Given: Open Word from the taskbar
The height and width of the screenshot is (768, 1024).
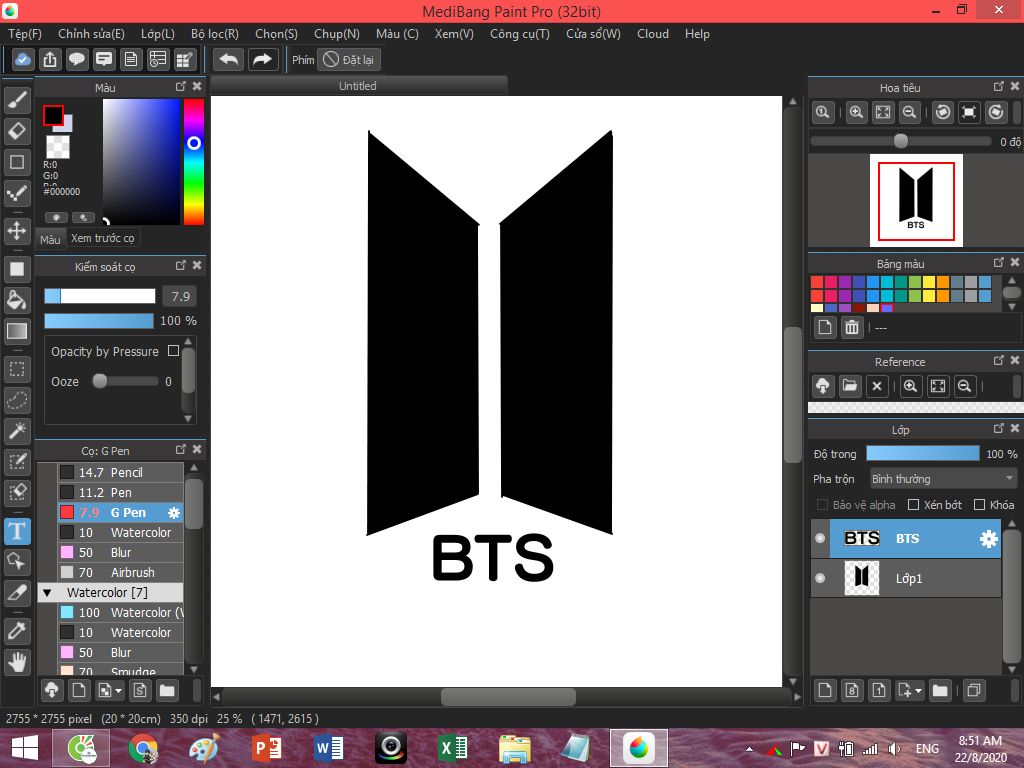Looking at the screenshot, I should pos(329,748).
